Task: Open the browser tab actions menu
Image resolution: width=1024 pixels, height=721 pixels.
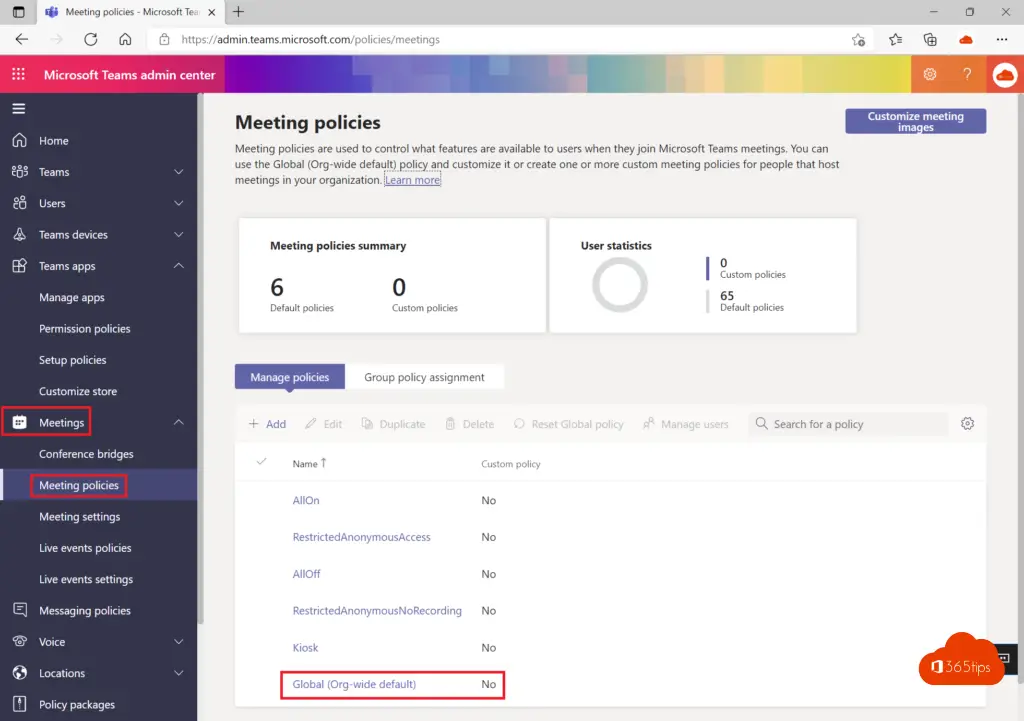Action: click(18, 12)
